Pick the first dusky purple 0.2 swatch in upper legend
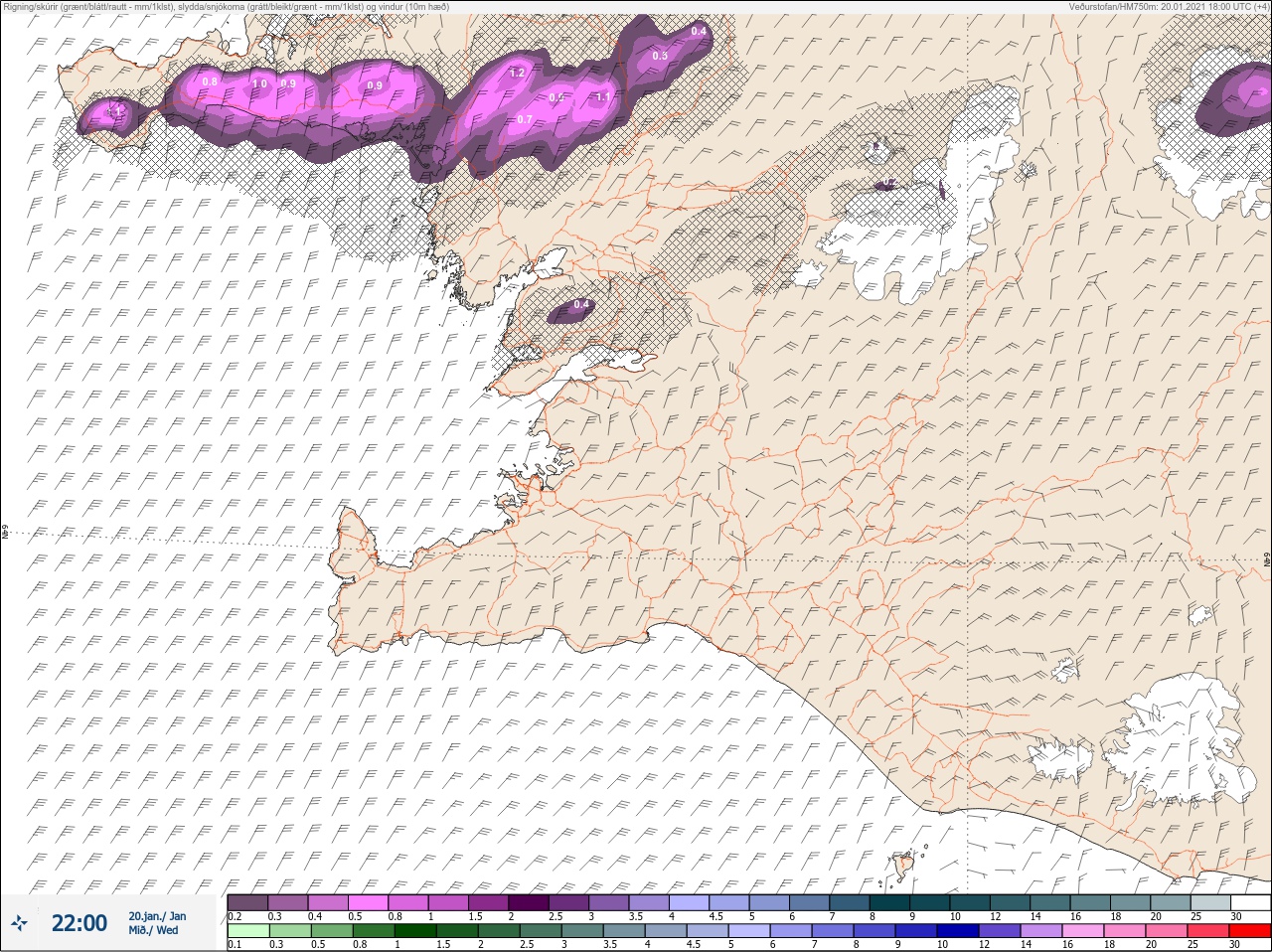The width and height of the screenshot is (1272, 952). (247, 902)
